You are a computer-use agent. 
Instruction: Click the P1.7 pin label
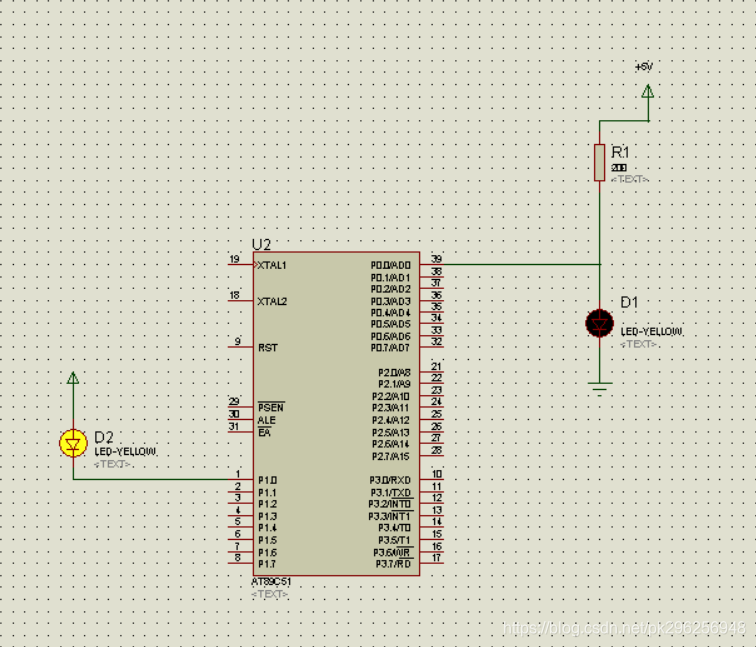pyautogui.click(x=267, y=564)
